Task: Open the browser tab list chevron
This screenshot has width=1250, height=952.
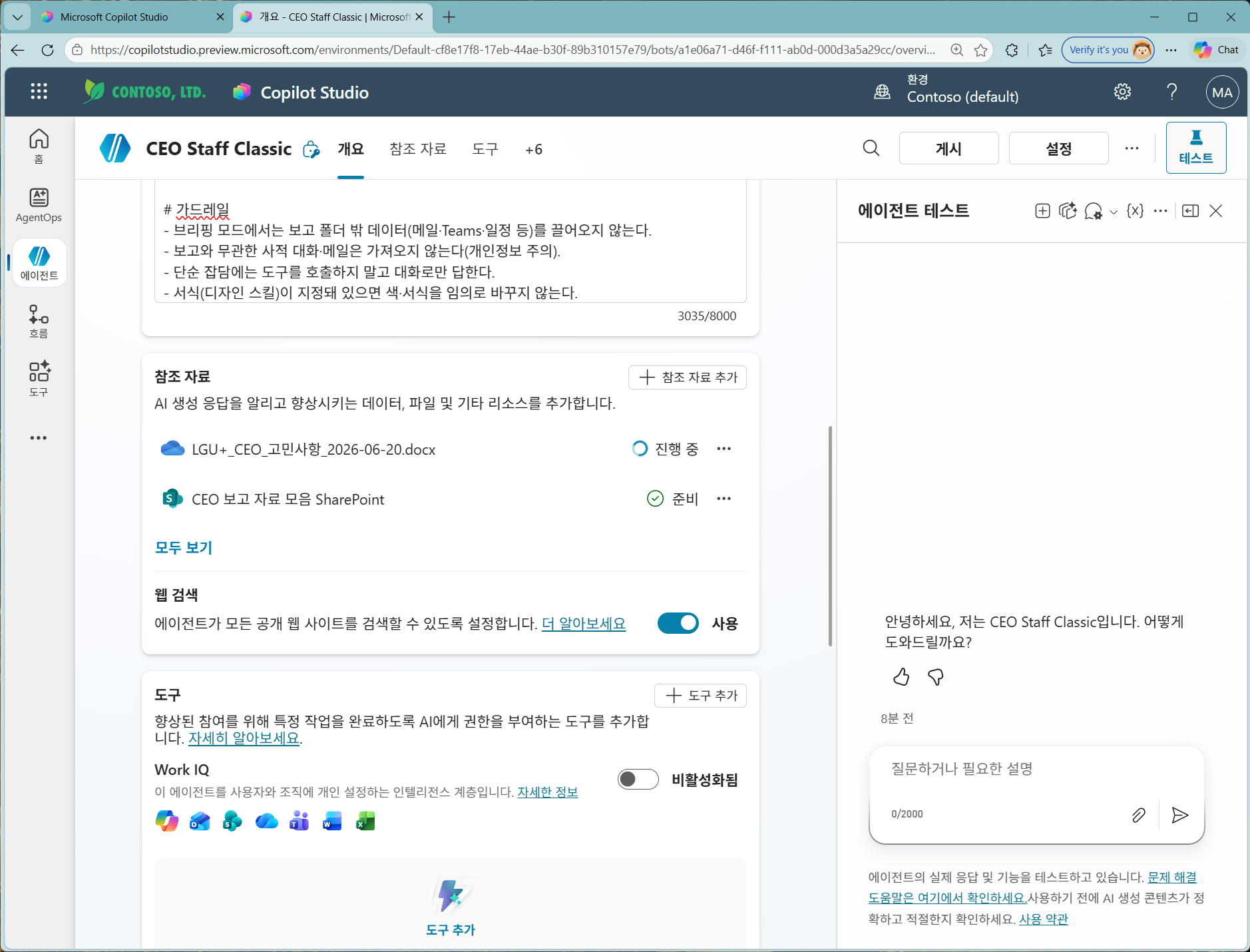Action: [x=18, y=17]
